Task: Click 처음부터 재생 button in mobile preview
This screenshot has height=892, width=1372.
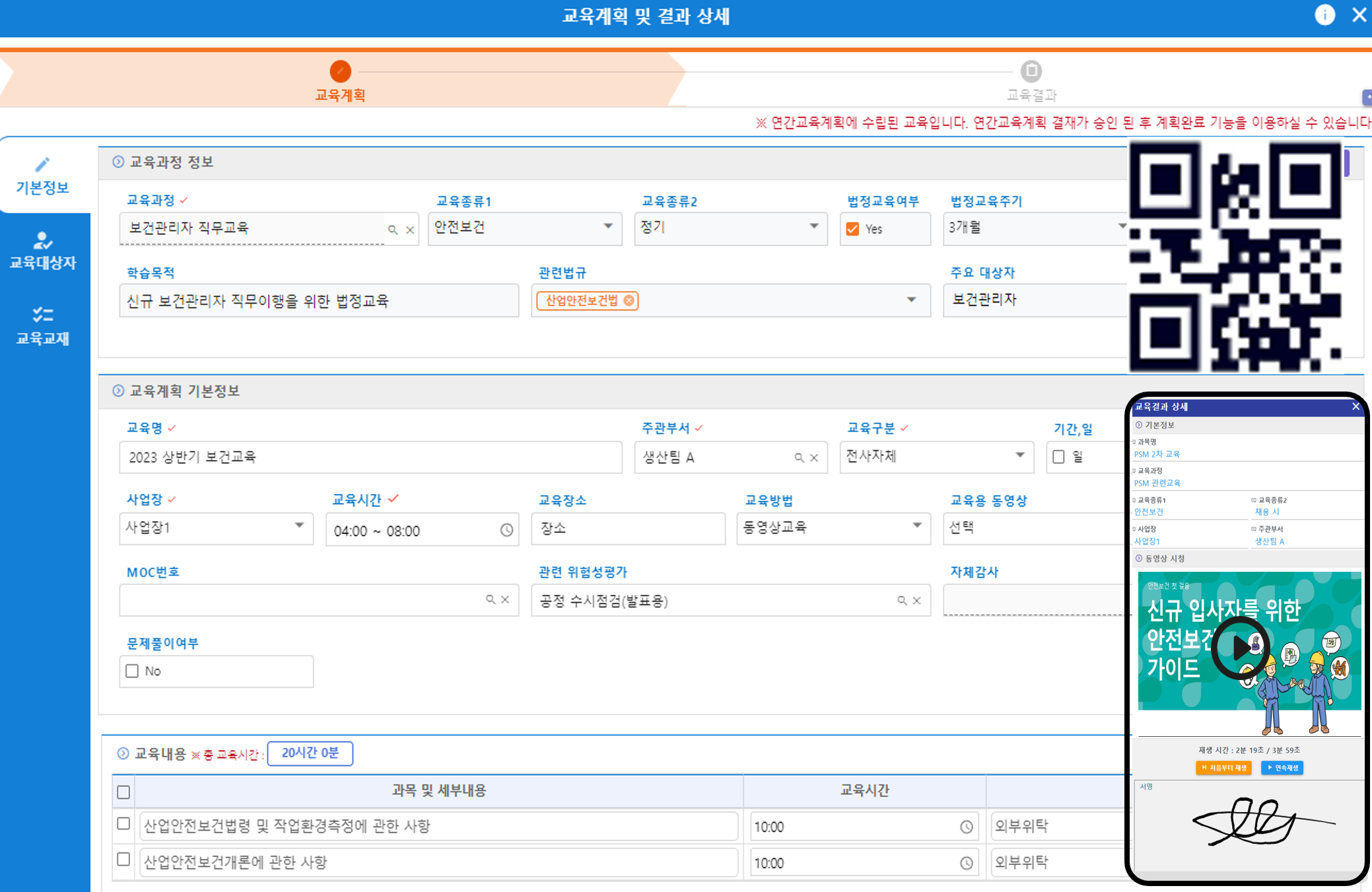Action: (x=1223, y=768)
